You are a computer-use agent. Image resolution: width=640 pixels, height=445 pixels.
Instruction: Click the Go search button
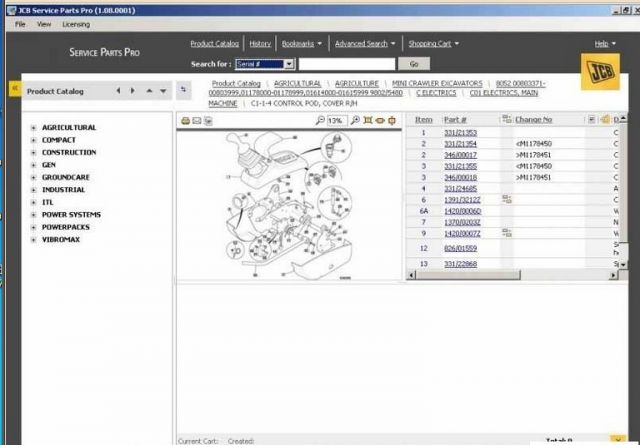click(414, 64)
